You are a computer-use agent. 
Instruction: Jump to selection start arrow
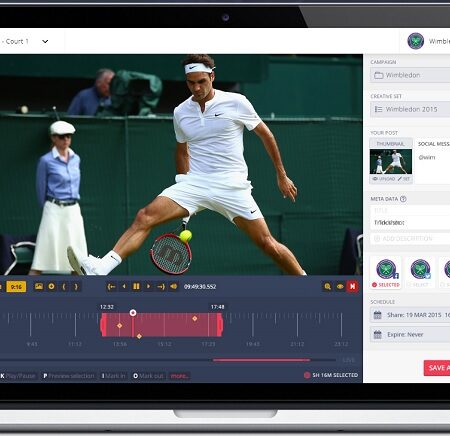click(111, 286)
